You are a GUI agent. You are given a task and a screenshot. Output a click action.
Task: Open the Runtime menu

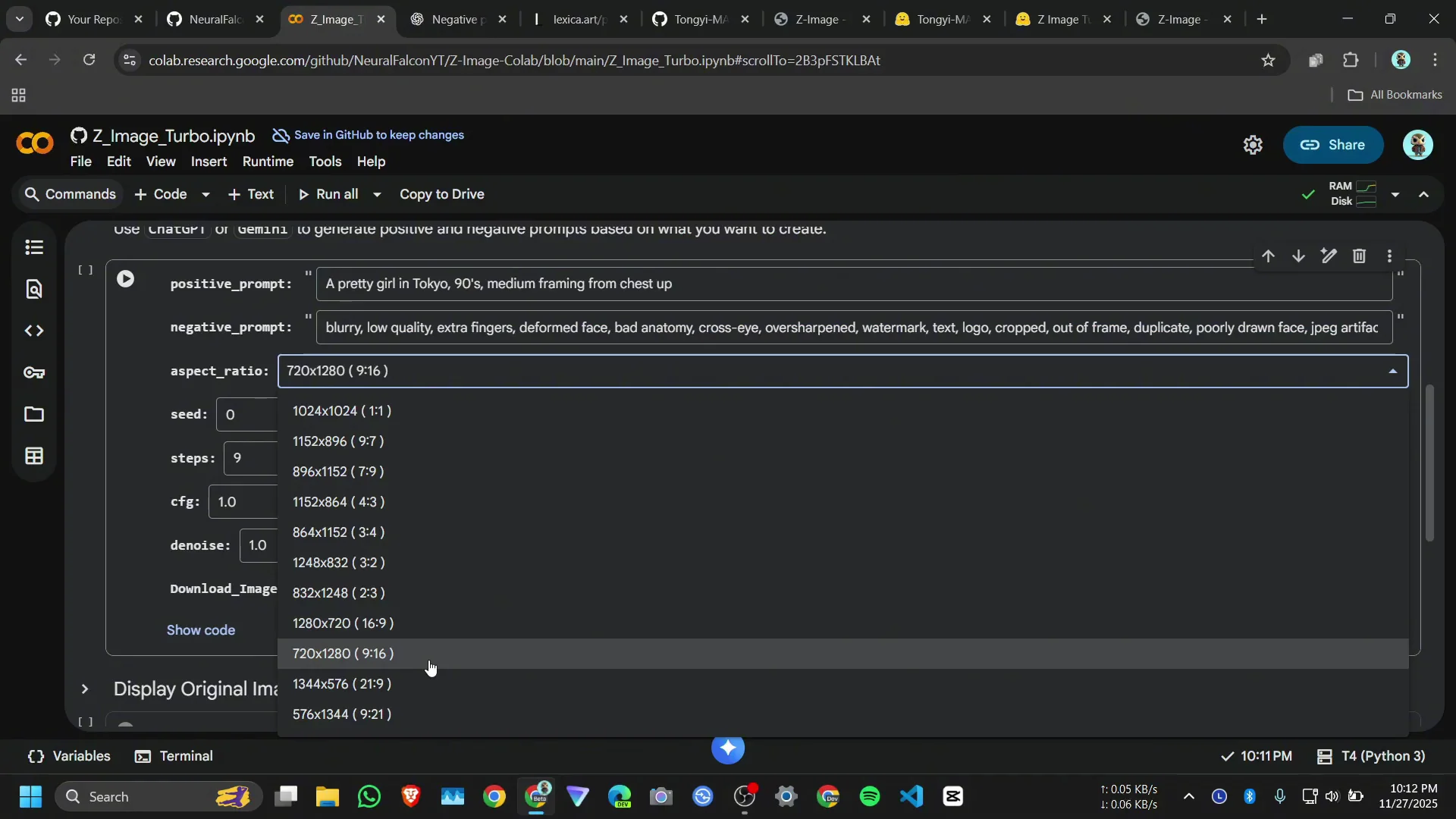pos(268,162)
